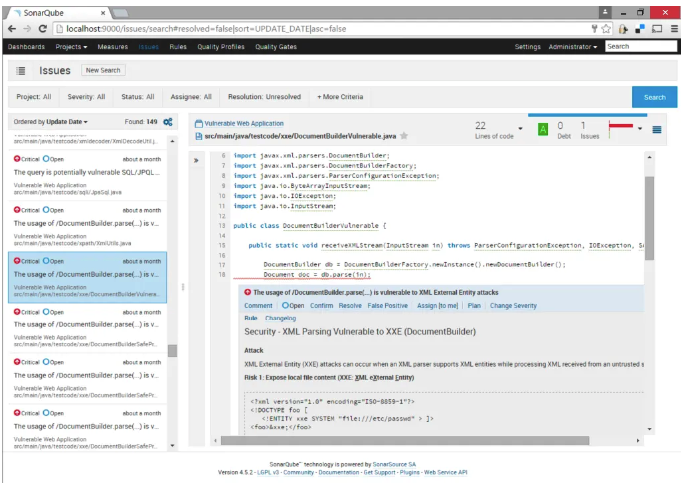Click the browser back arrow
The width and height of the screenshot is (681, 484).
pyautogui.click(x=12, y=29)
